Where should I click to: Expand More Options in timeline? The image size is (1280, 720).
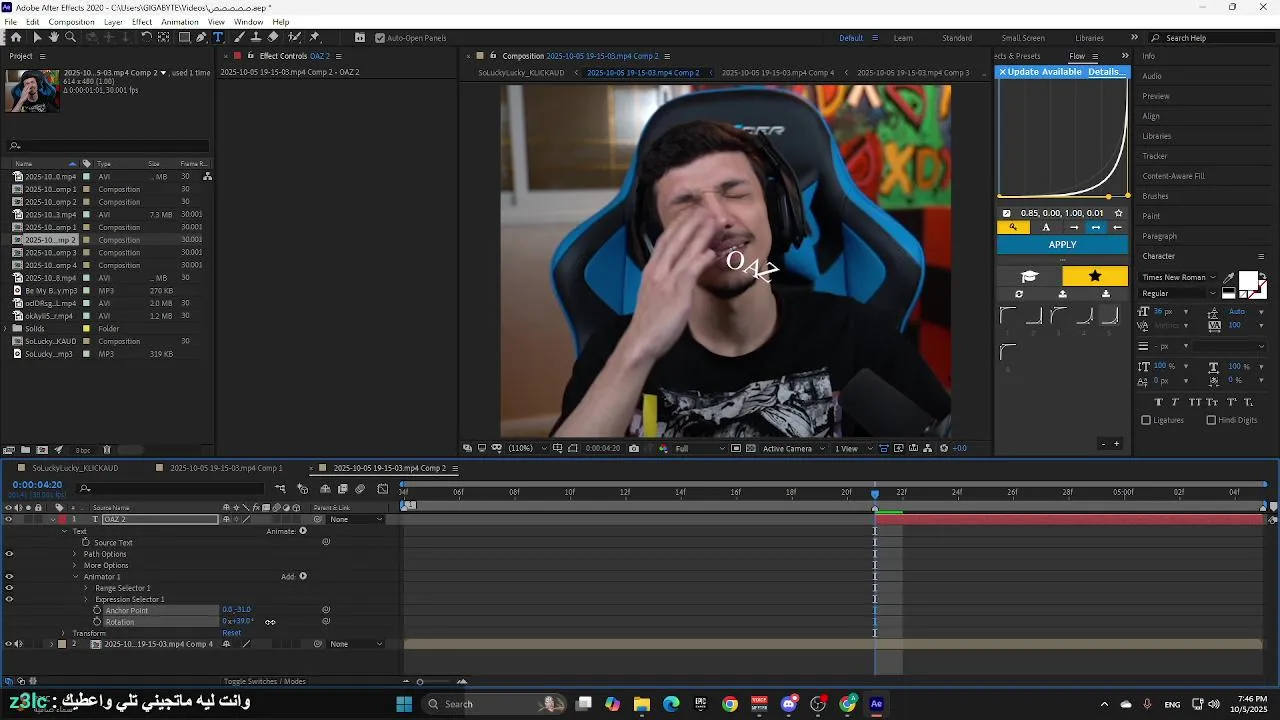click(x=75, y=566)
